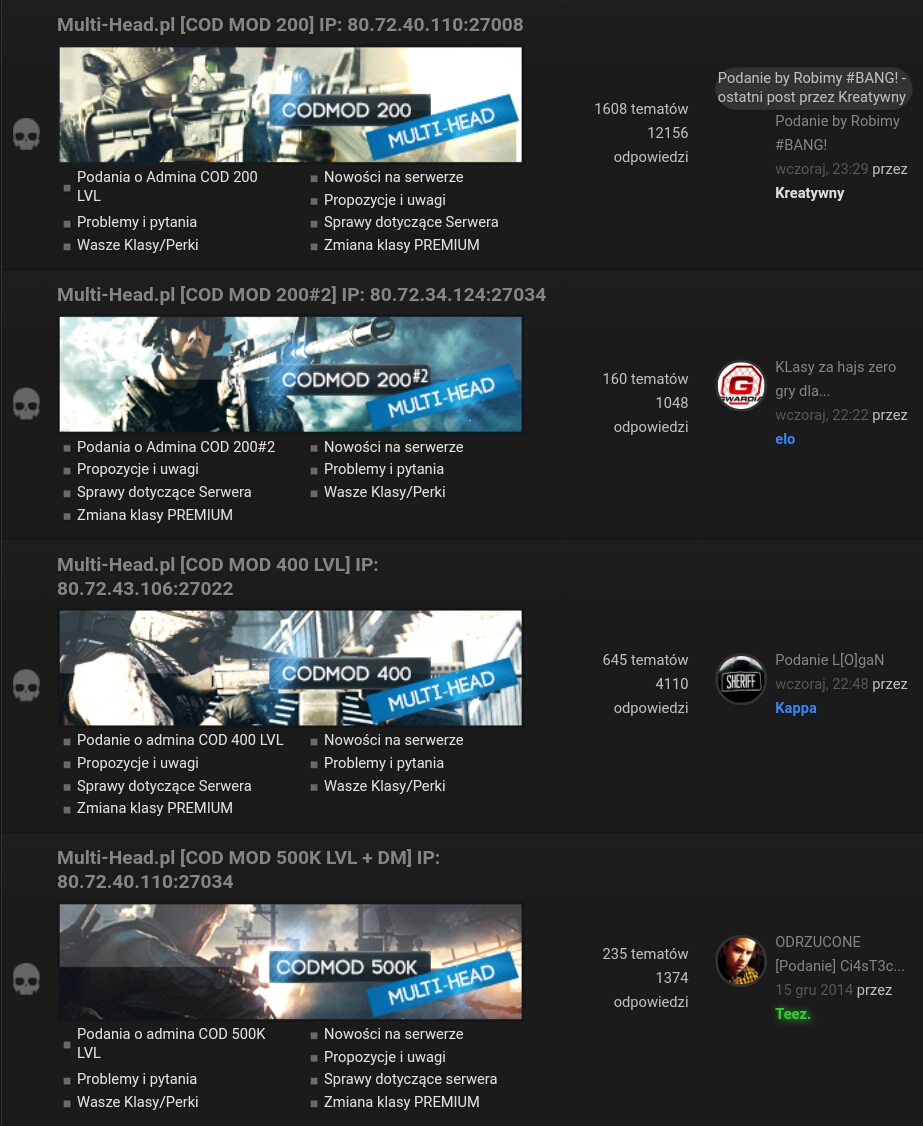Open last post 'KLasy za hajs zero gry dla...'
The image size is (923, 1126).
835,379
